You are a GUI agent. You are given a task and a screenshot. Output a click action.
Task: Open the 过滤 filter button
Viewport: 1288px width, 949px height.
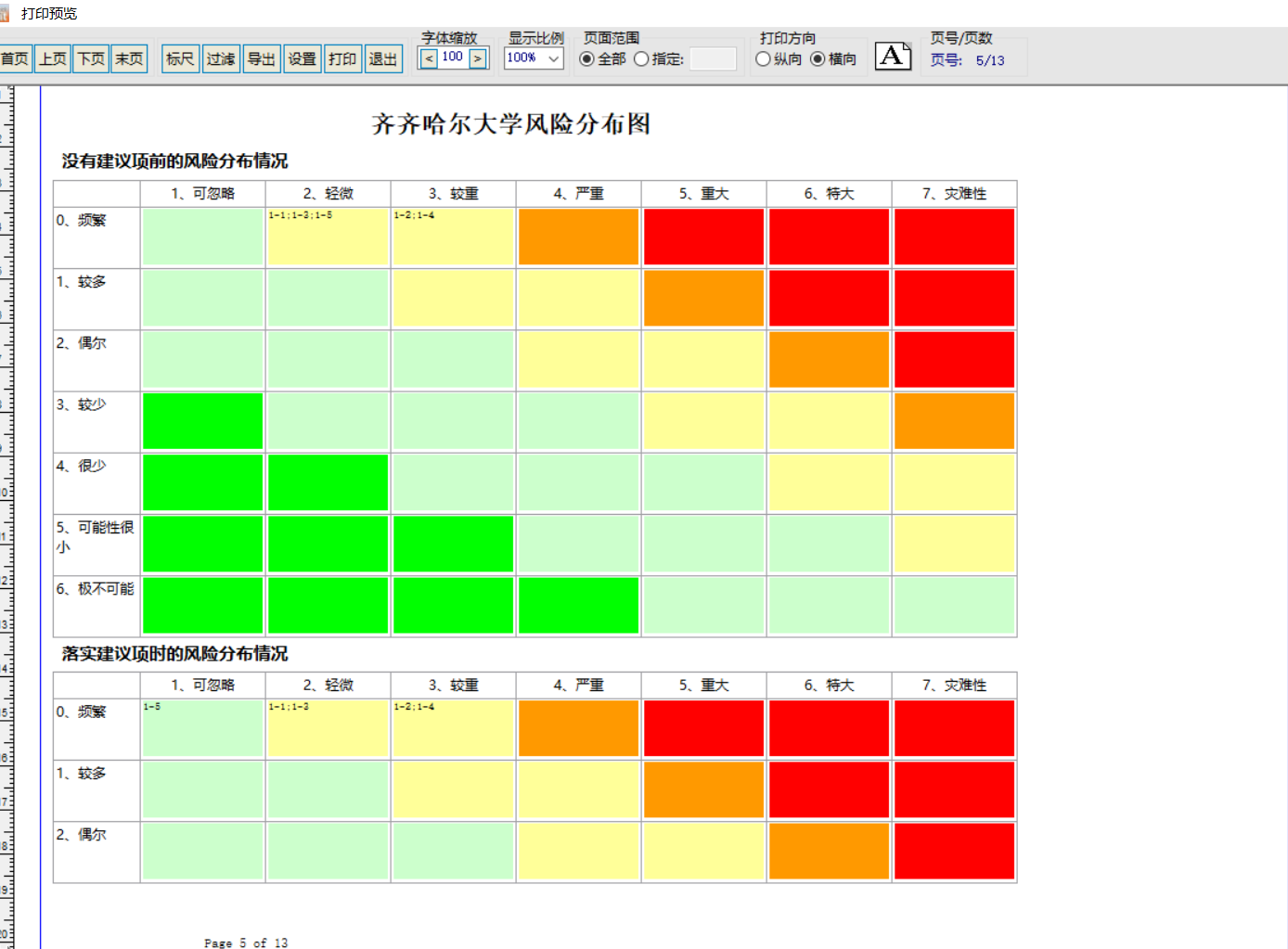[221, 58]
